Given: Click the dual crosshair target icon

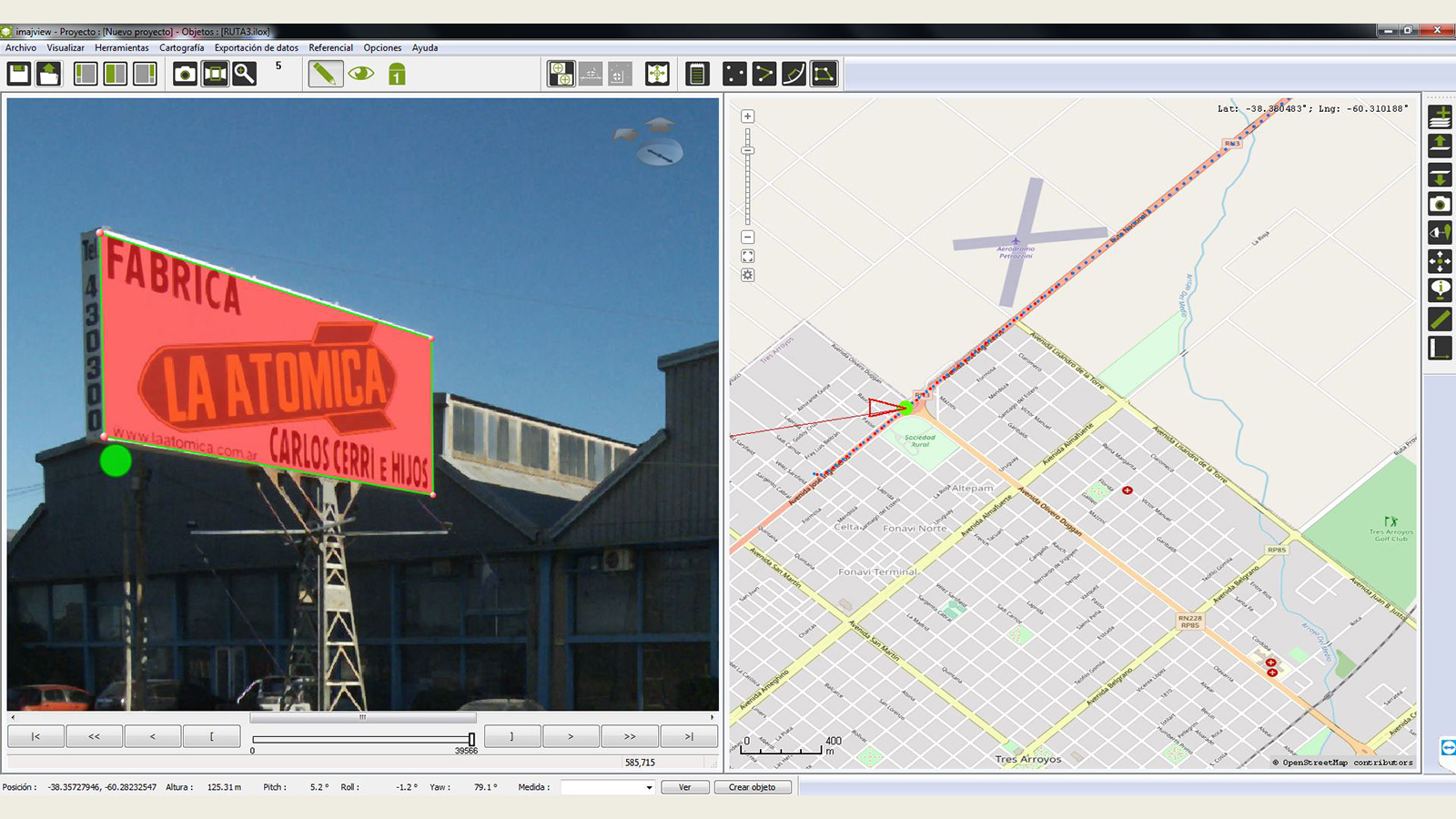Looking at the screenshot, I should tap(561, 74).
